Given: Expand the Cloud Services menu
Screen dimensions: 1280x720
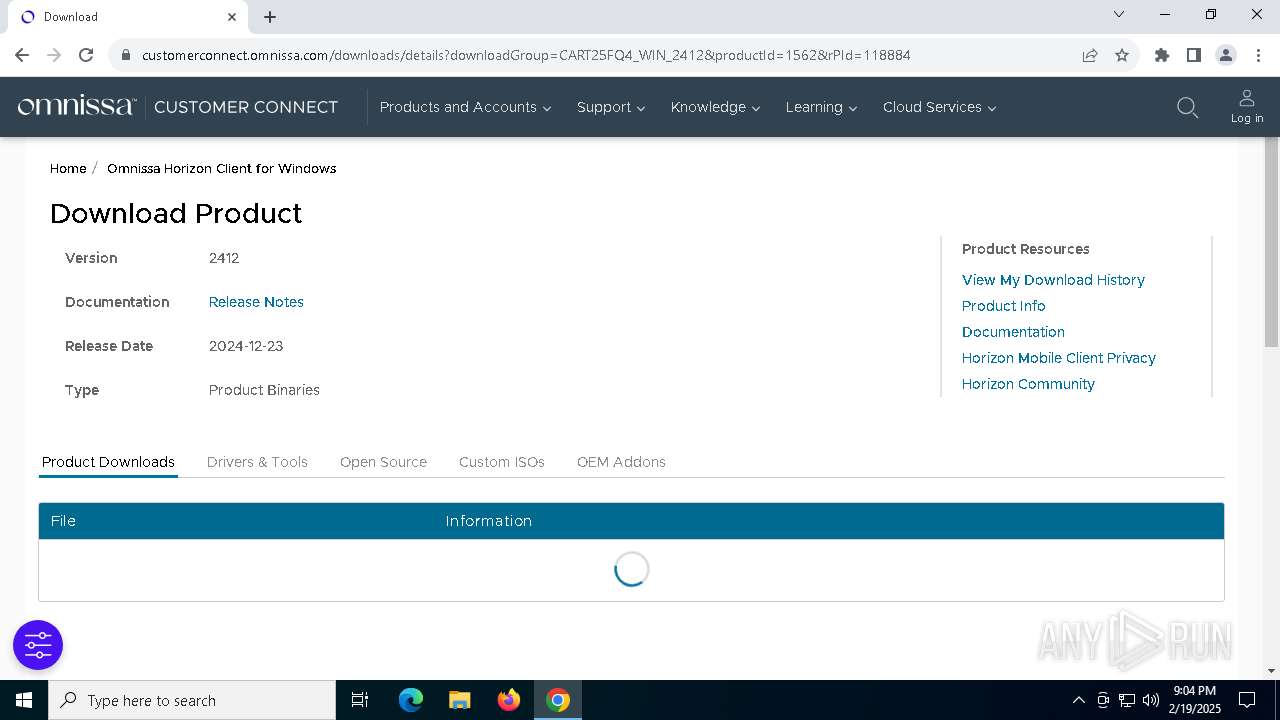Looking at the screenshot, I should [939, 107].
